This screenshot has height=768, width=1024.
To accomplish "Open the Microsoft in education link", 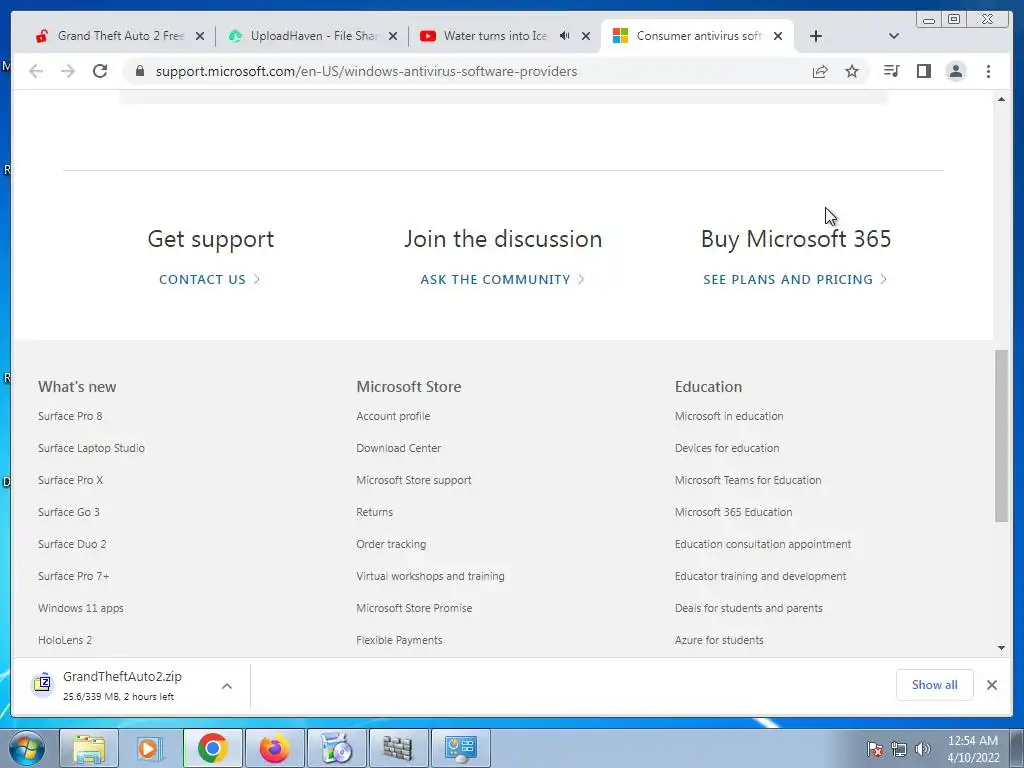I will (x=729, y=416).
